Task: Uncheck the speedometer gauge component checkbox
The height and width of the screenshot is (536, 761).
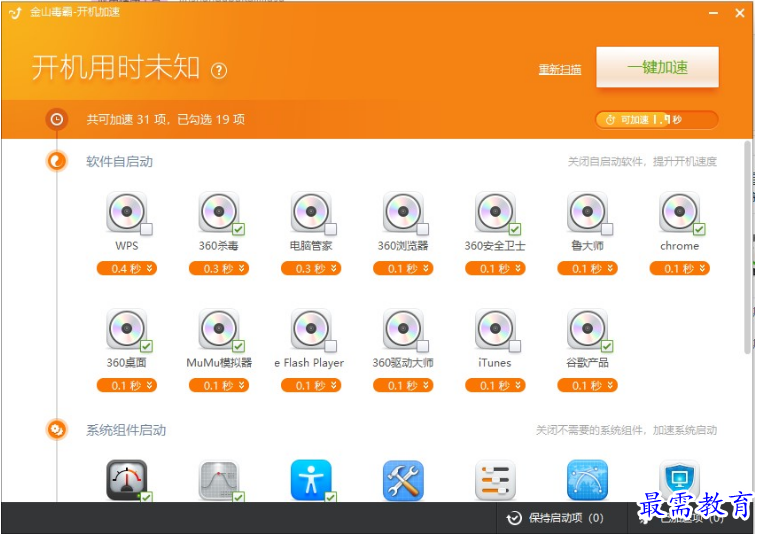Action: [146, 497]
